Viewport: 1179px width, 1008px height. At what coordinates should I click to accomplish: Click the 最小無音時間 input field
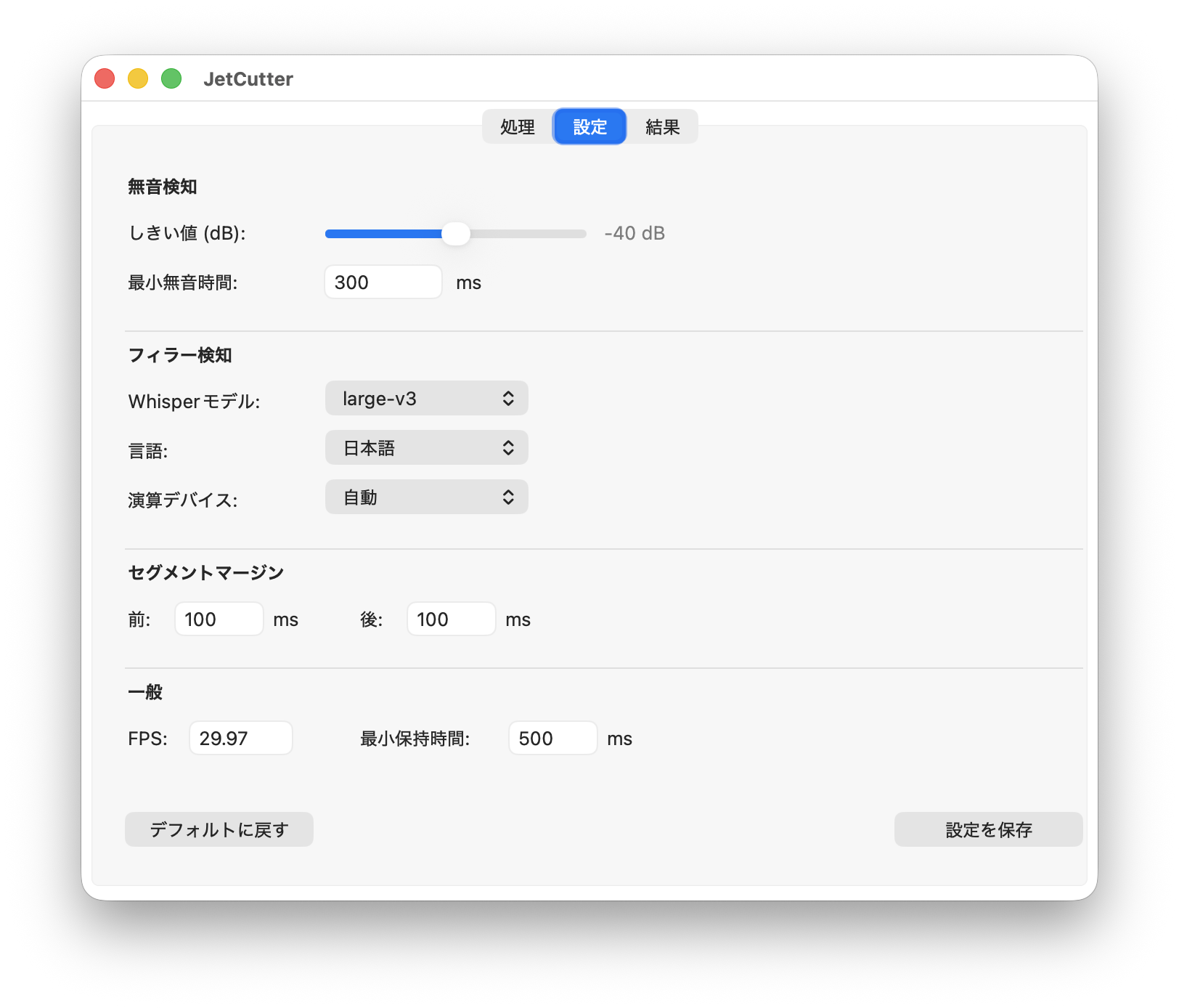coord(383,282)
